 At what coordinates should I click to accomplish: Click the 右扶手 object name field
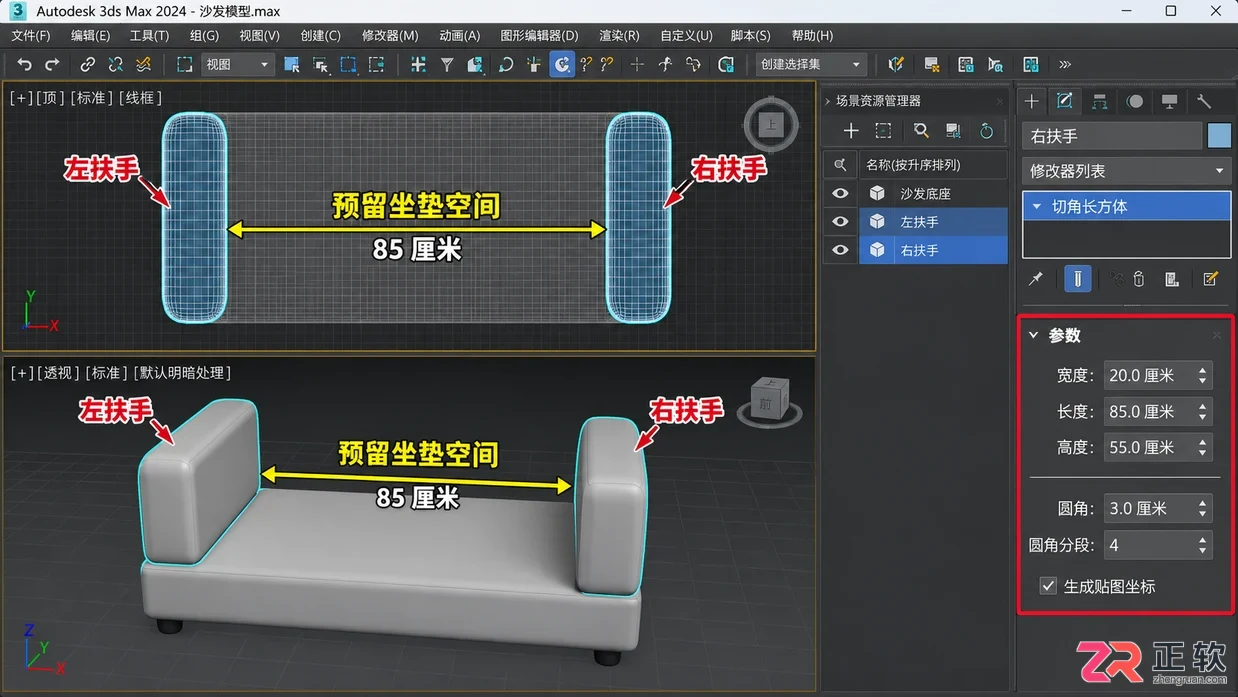point(1111,136)
